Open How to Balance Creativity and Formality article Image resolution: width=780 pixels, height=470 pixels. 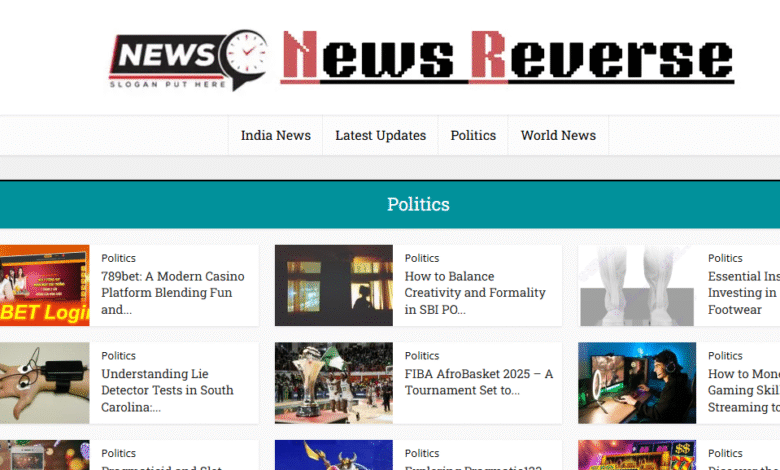point(475,292)
